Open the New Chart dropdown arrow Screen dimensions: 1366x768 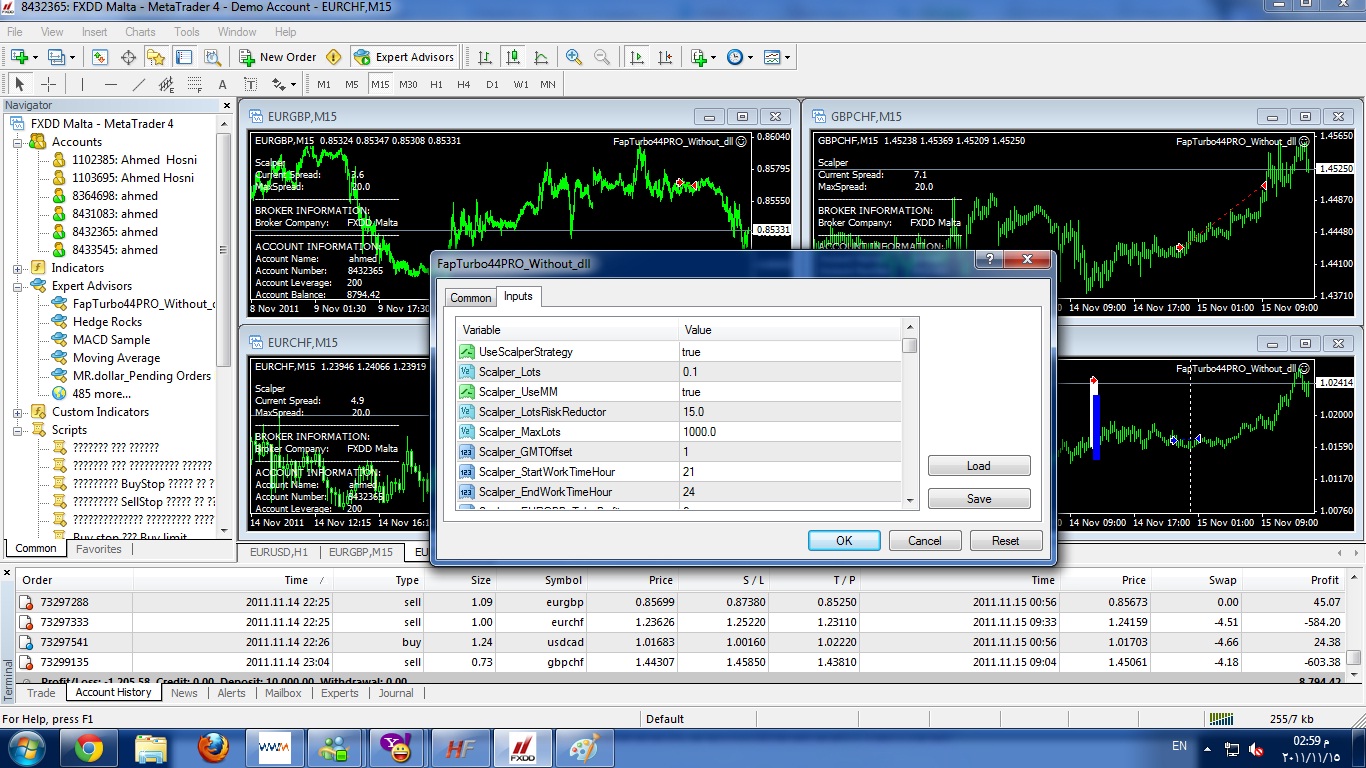click(x=35, y=58)
